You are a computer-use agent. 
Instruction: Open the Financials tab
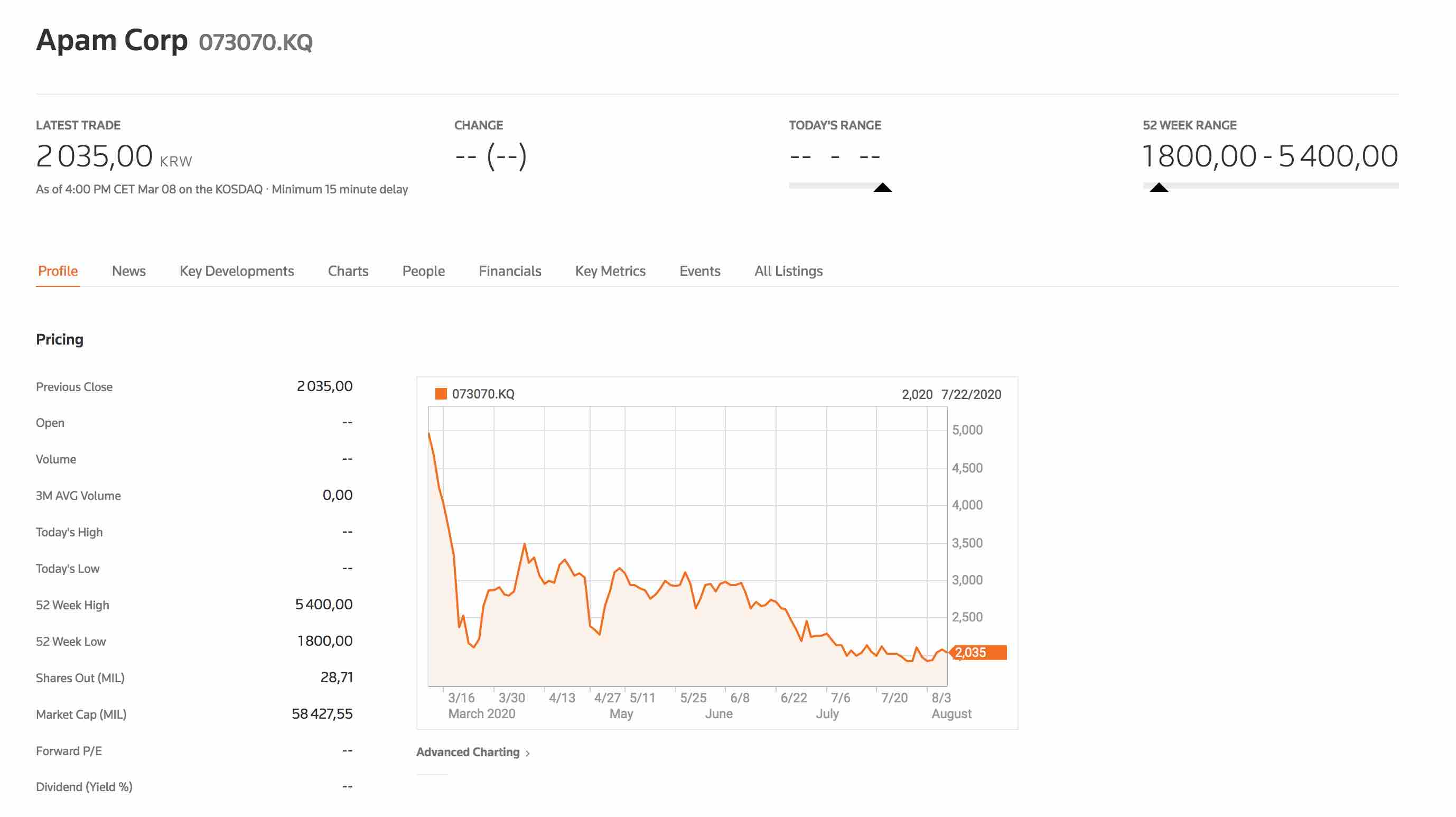tap(510, 271)
